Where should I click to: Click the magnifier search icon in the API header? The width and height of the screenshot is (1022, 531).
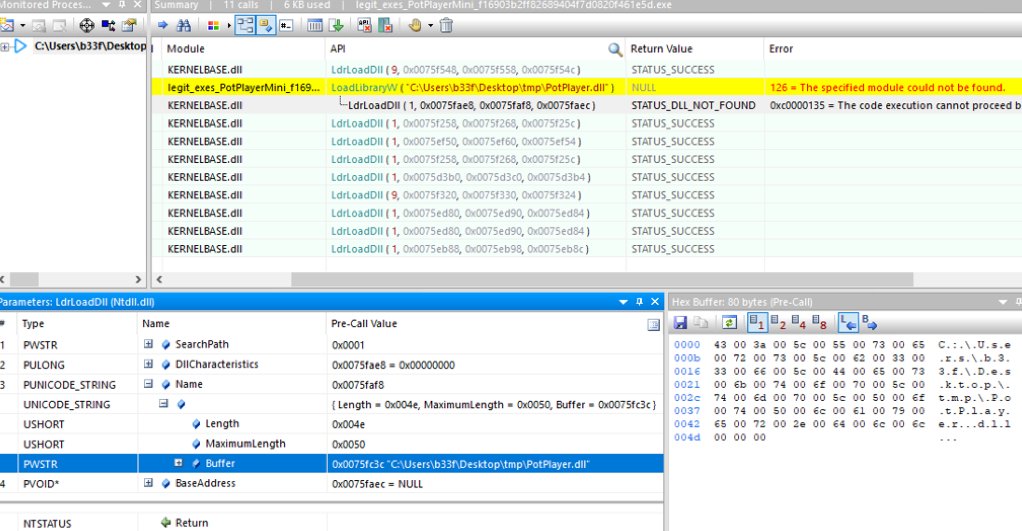click(615, 49)
